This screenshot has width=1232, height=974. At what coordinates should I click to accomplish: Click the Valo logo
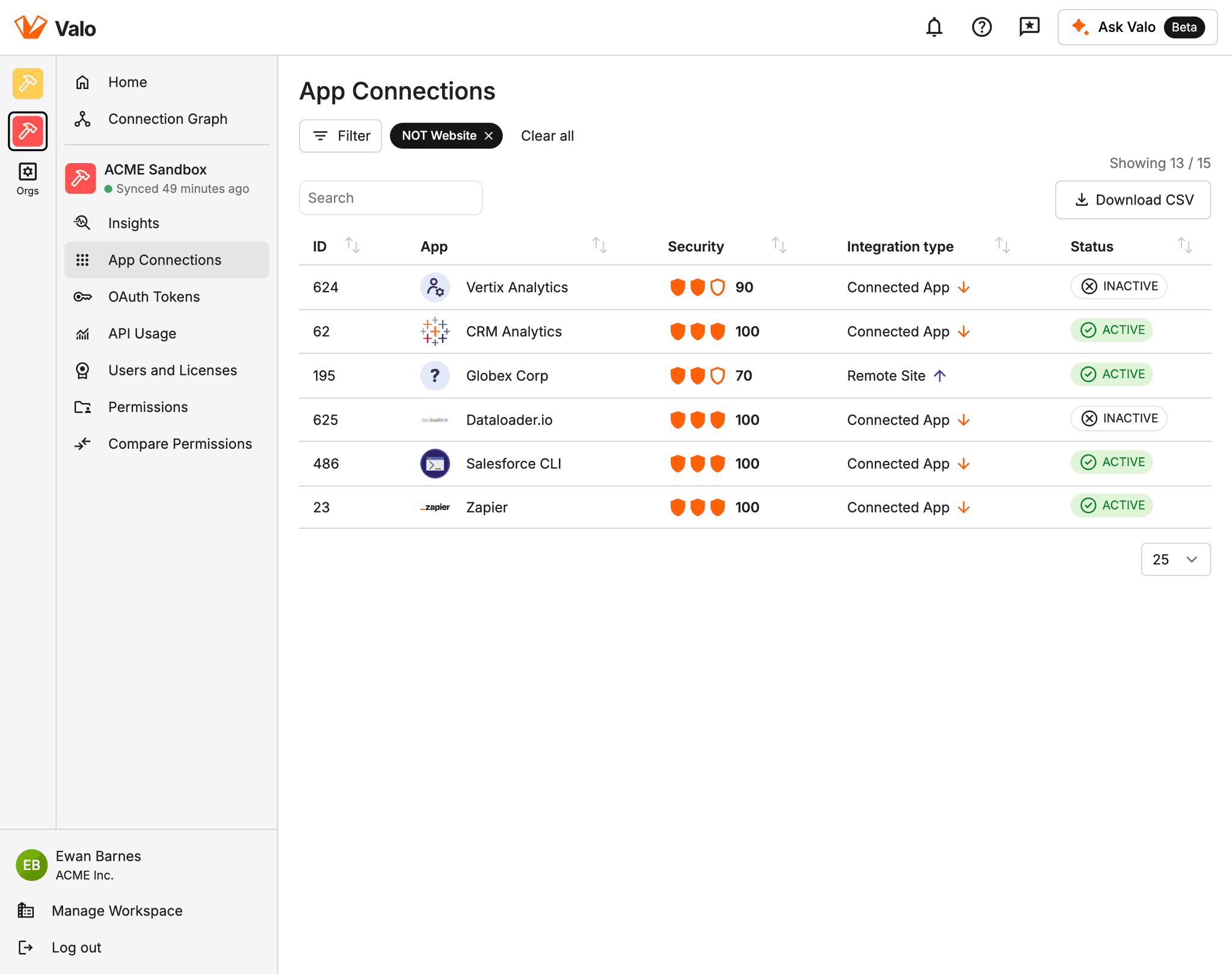click(x=55, y=28)
